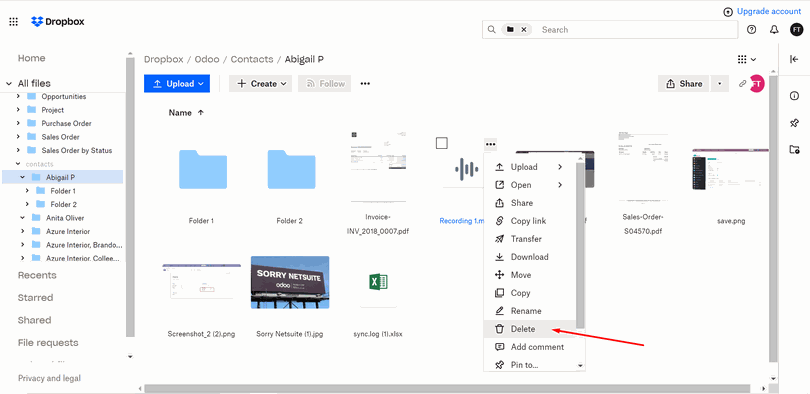Choose Download in context menu

click(529, 257)
